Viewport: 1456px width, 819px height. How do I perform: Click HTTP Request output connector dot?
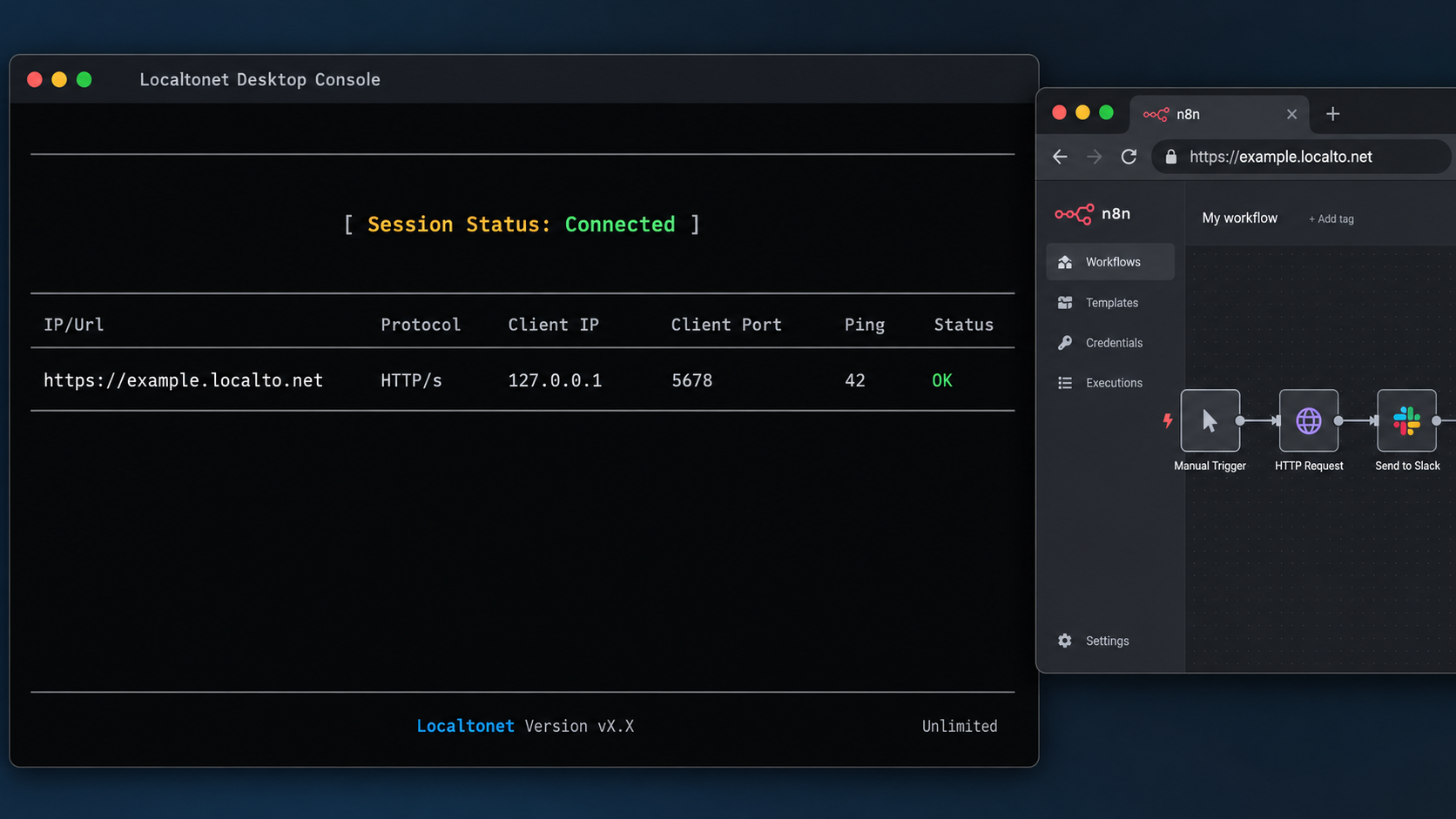[x=1338, y=421]
